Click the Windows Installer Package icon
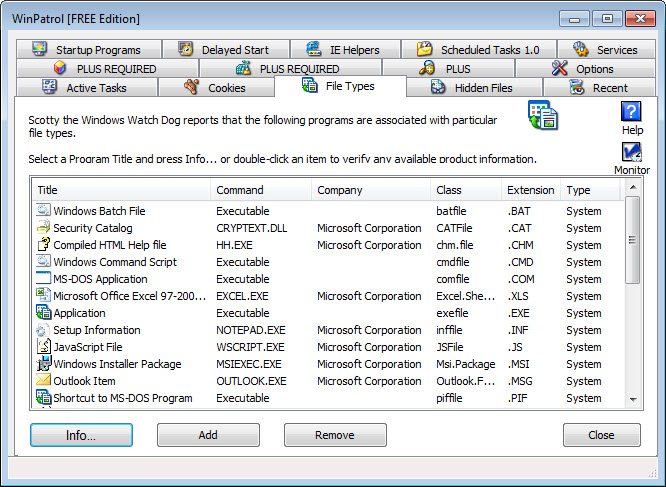Image resolution: width=666 pixels, height=487 pixels. click(43, 363)
